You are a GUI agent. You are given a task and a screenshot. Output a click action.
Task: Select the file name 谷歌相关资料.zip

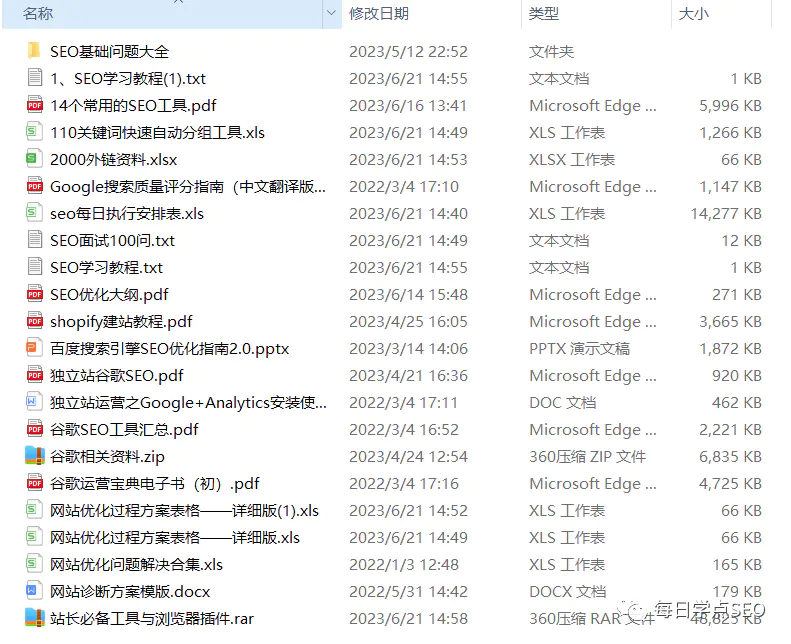click(107, 457)
